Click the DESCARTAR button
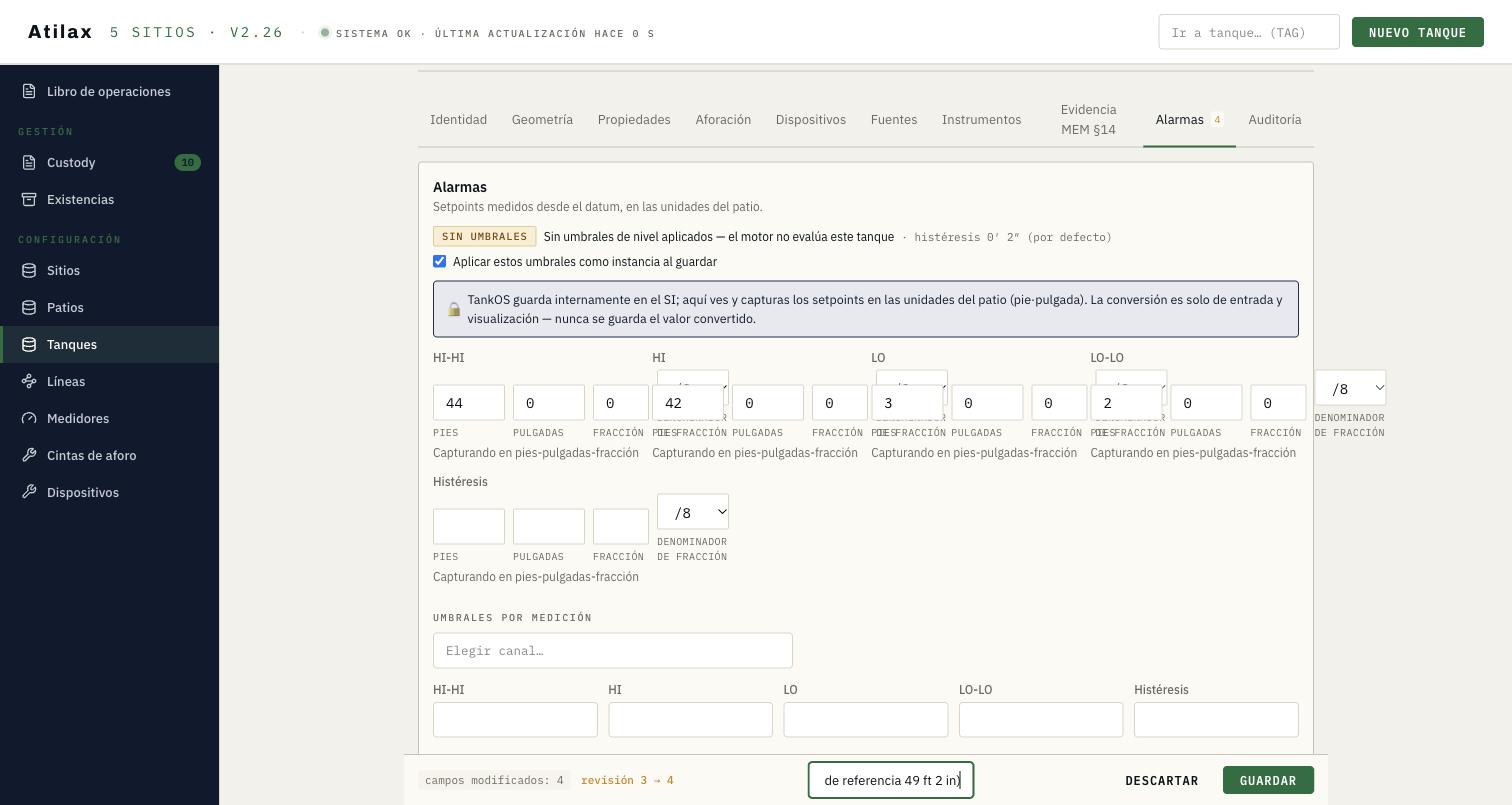 coord(1162,780)
